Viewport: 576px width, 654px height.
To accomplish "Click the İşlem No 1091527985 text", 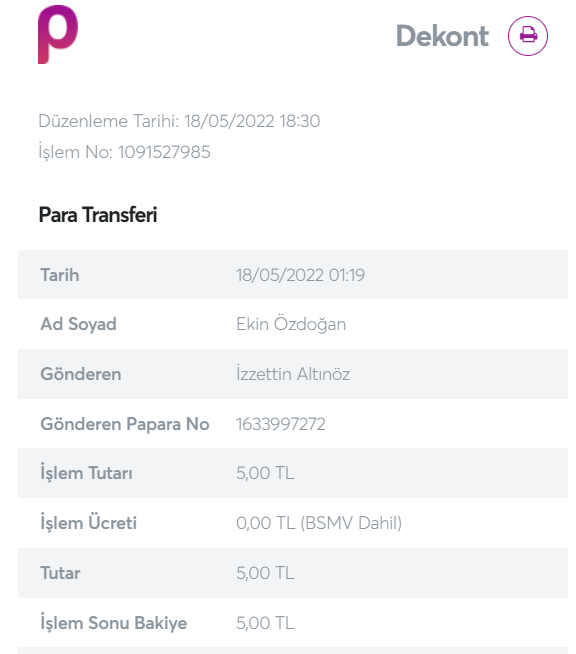I will pos(124,152).
